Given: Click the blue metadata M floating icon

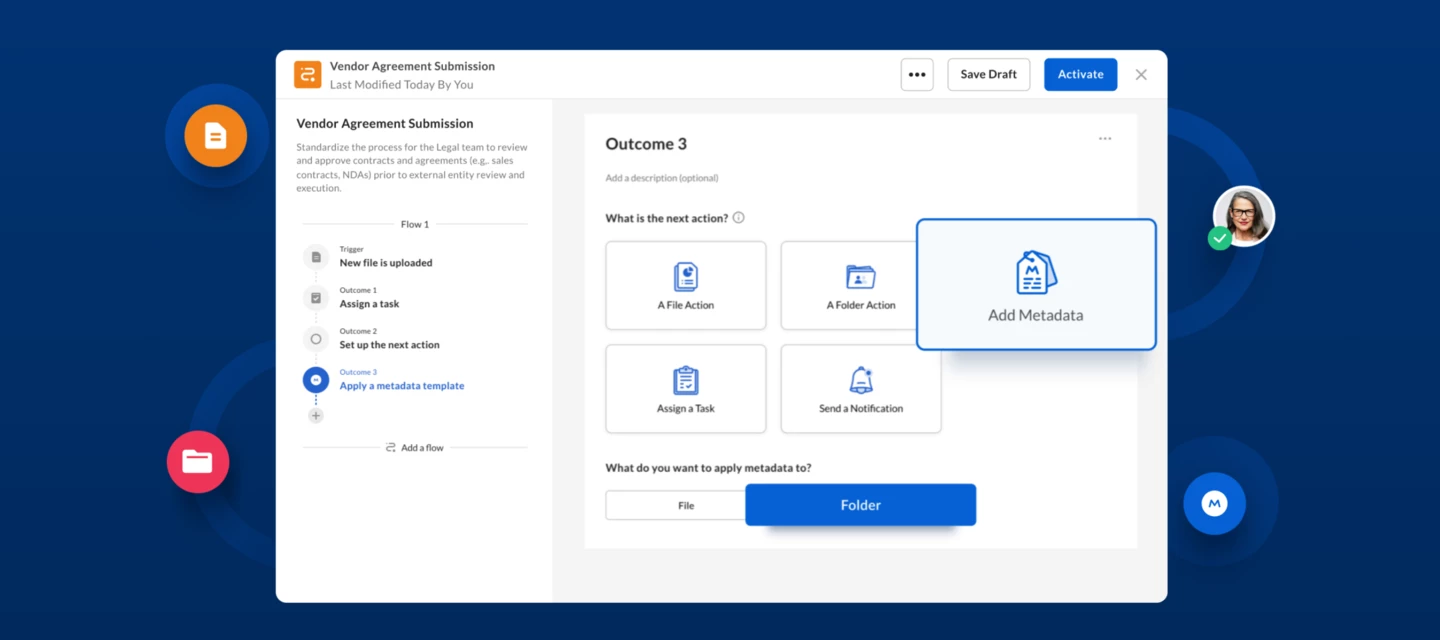Looking at the screenshot, I should point(1214,504).
